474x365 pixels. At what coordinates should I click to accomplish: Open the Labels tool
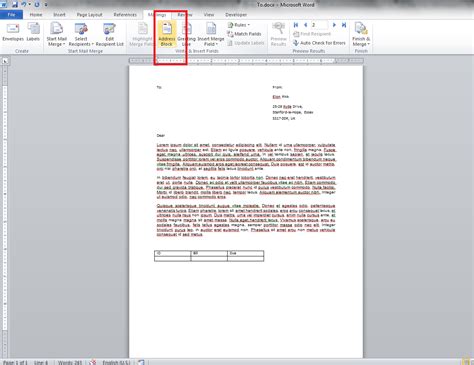point(33,32)
